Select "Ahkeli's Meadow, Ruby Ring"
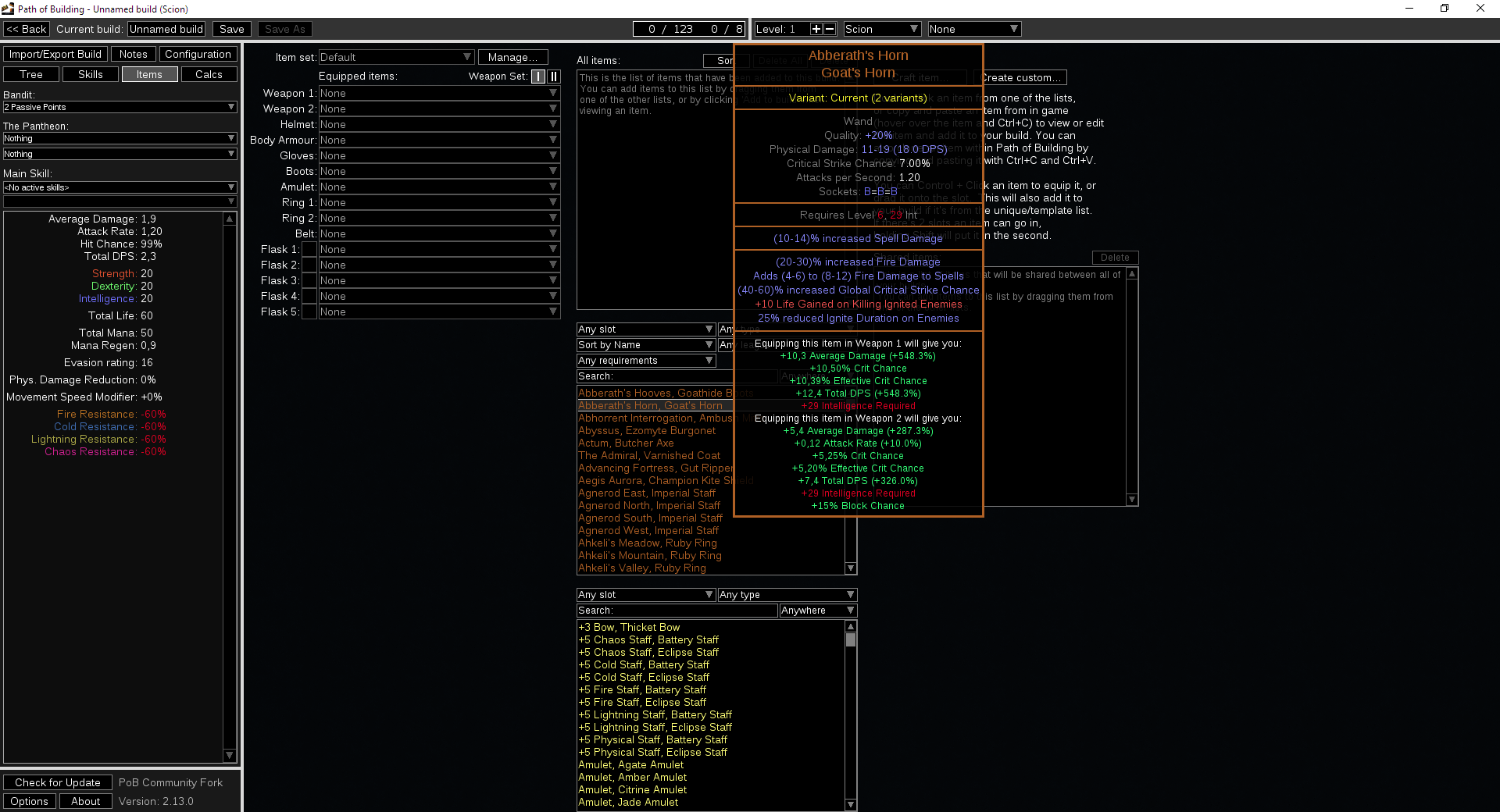1500x812 pixels. (x=648, y=543)
